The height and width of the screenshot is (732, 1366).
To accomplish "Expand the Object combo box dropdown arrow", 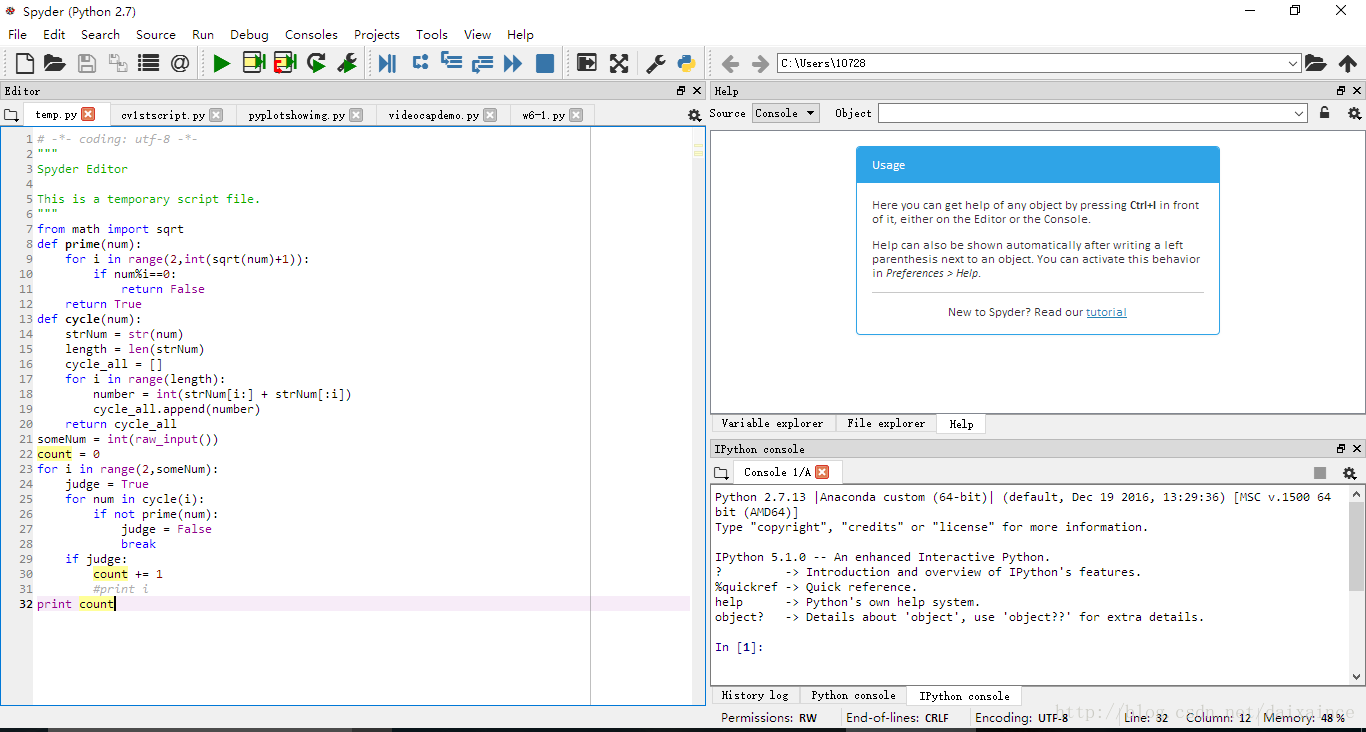I will pyautogui.click(x=1299, y=113).
